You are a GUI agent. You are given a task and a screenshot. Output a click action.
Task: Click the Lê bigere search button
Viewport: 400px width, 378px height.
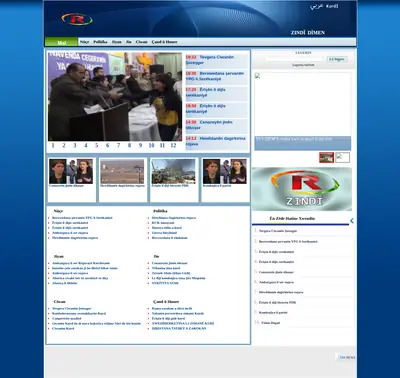(337, 59)
